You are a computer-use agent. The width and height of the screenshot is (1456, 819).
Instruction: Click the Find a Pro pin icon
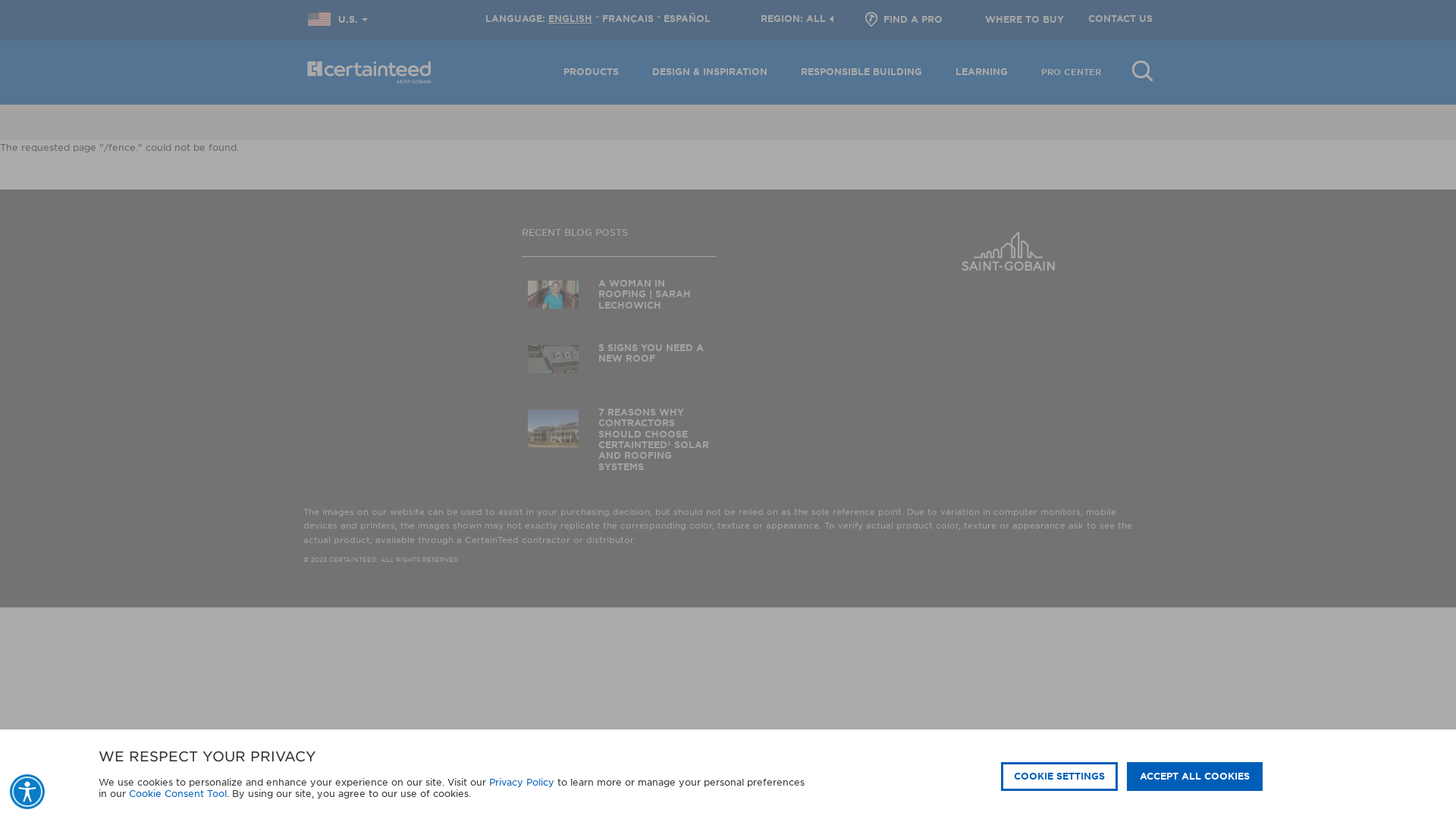(871, 20)
